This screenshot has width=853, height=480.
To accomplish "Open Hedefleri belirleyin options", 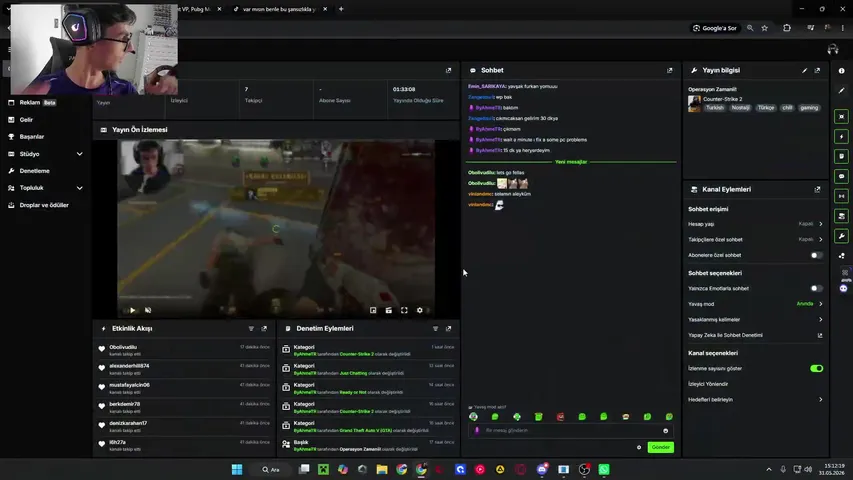I will (x=820, y=399).
